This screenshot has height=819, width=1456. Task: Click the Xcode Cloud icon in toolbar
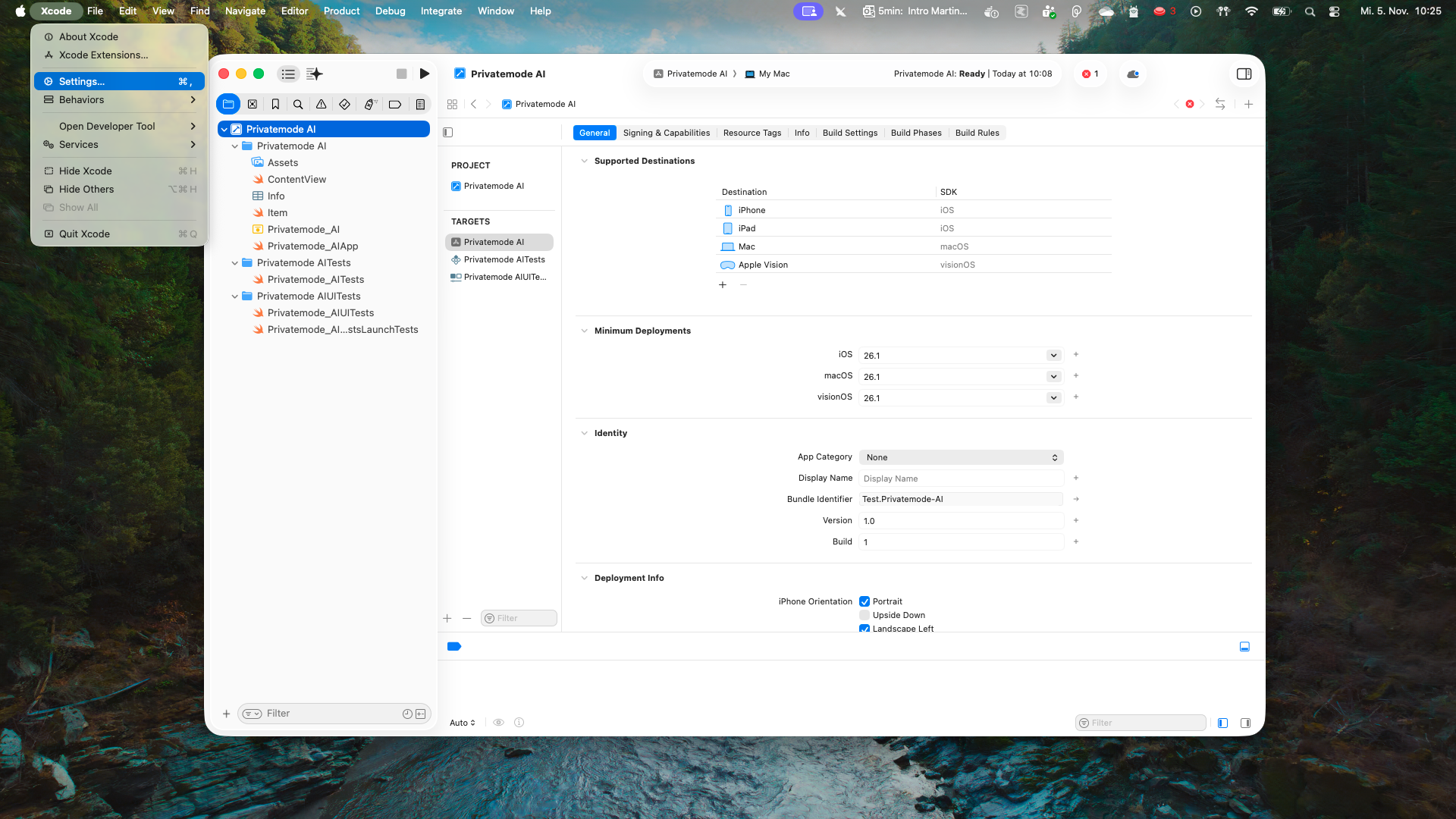[1133, 74]
